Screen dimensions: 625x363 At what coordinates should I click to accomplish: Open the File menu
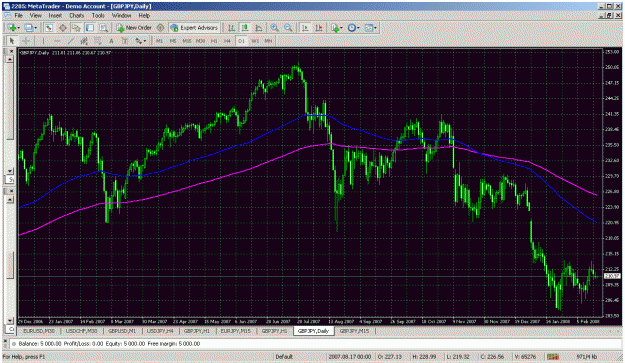pos(19,16)
